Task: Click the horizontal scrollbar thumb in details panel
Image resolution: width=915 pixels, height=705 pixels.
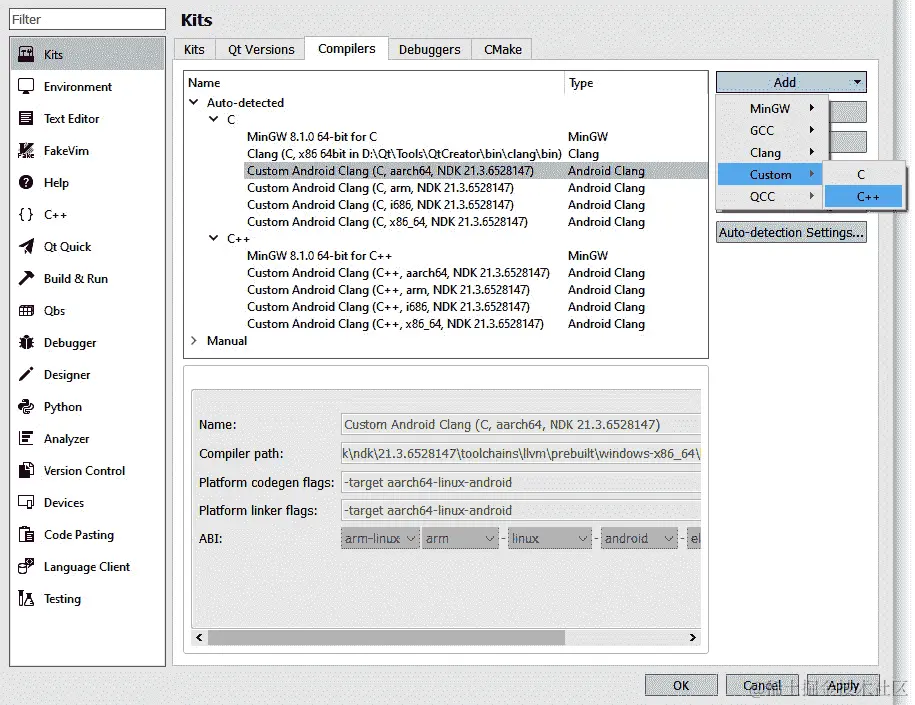Action: tap(386, 637)
